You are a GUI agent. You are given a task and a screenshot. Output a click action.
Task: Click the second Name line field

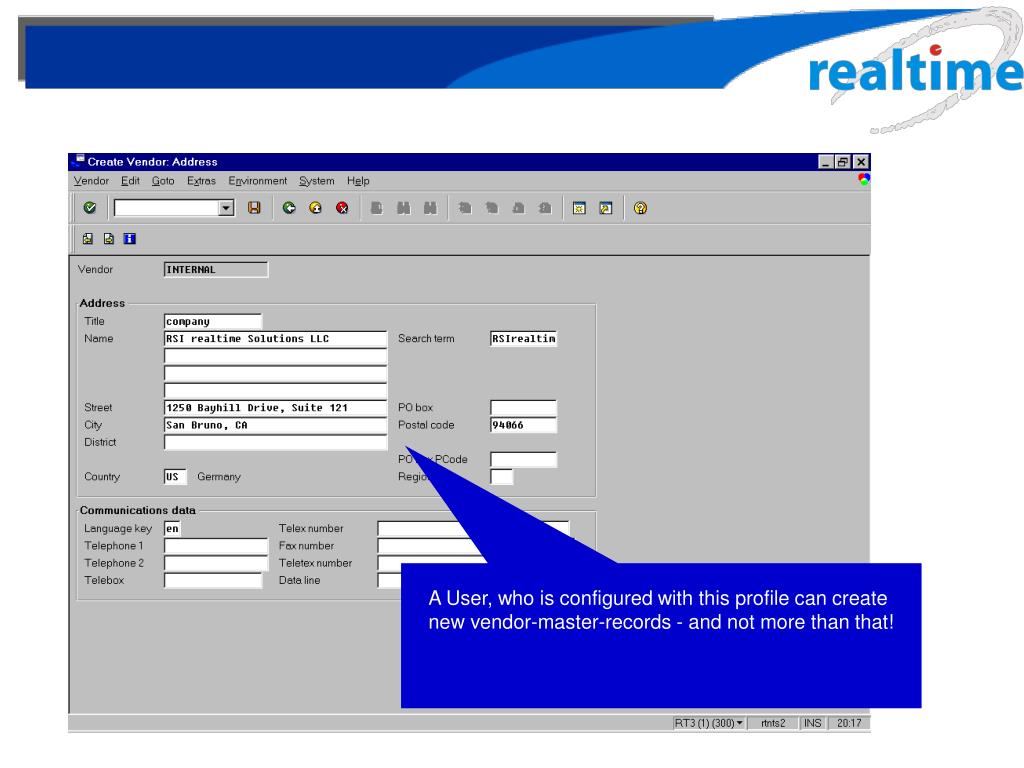(x=276, y=356)
